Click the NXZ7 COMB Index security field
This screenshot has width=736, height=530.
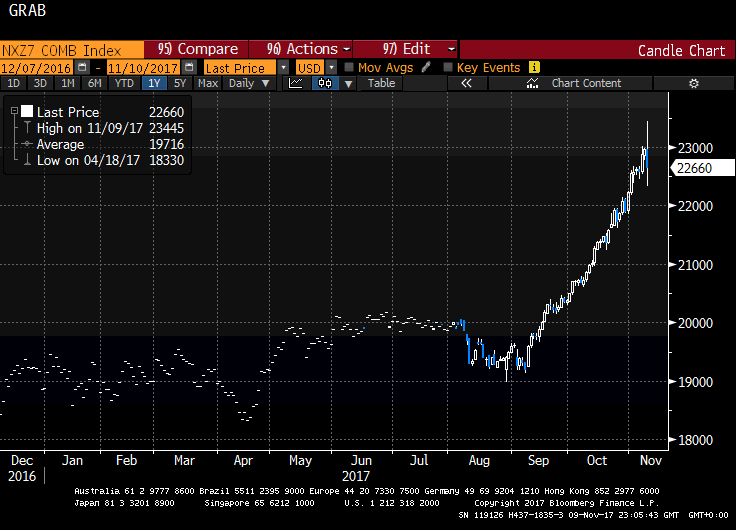[x=72, y=50]
